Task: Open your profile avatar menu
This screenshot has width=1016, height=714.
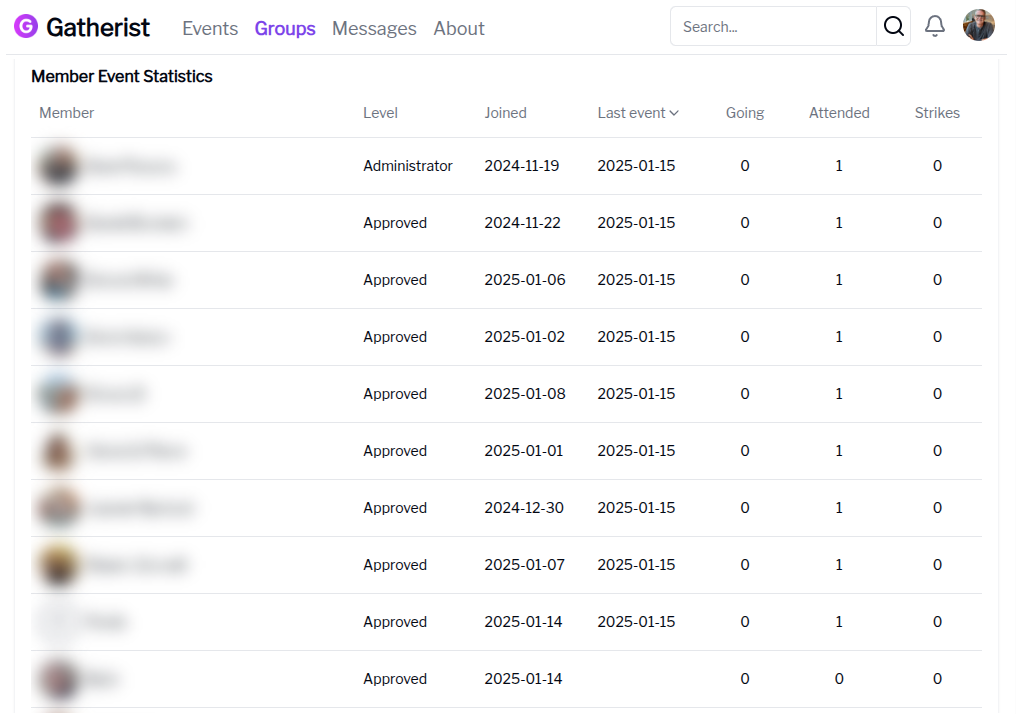Action: [978, 25]
